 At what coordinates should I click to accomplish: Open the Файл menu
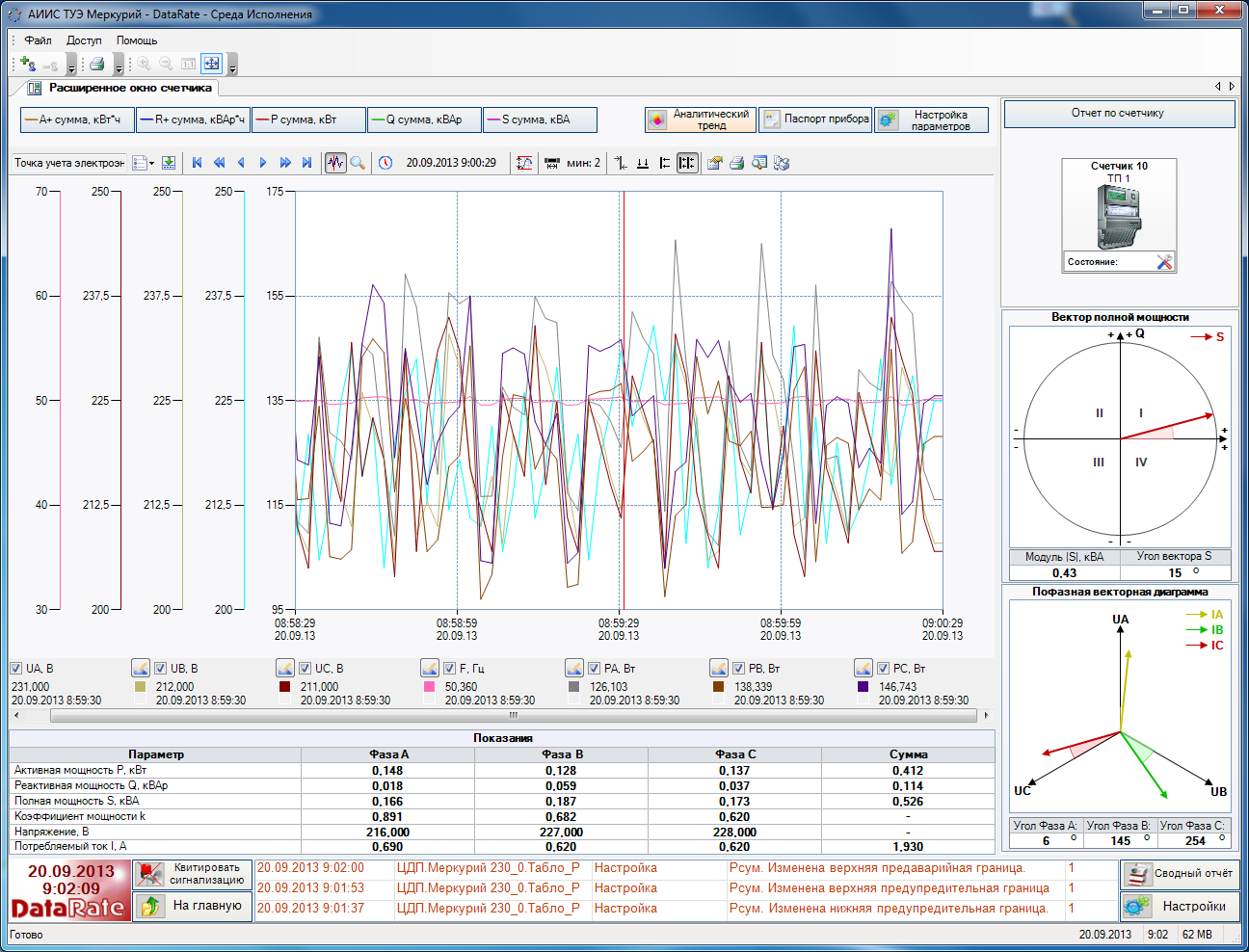[x=38, y=40]
